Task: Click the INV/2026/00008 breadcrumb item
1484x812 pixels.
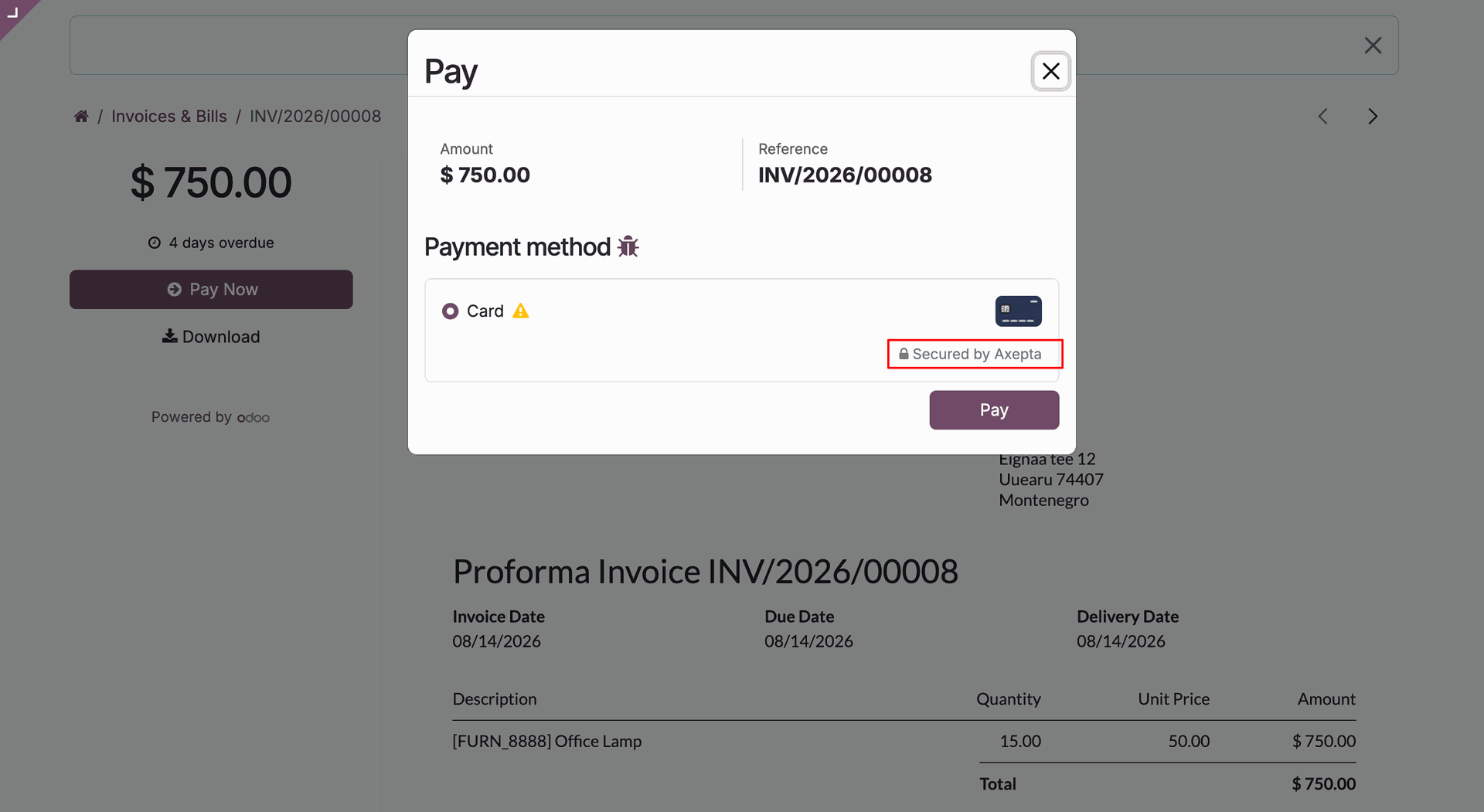Action: (315, 116)
